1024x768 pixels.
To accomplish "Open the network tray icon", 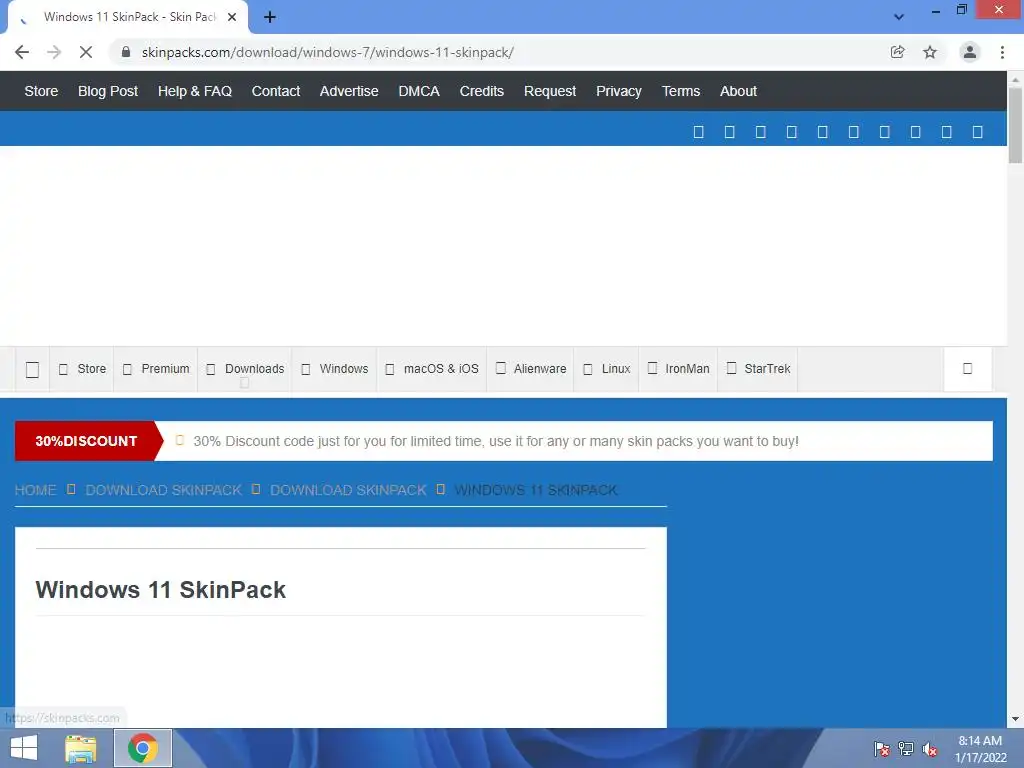I will click(x=906, y=748).
